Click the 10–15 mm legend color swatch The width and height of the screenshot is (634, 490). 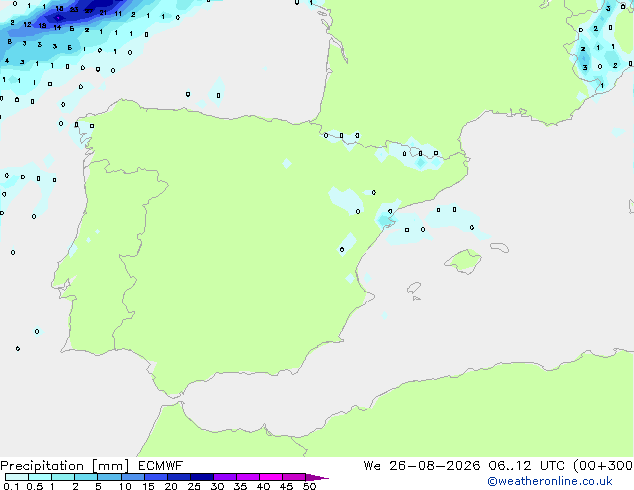point(132,477)
